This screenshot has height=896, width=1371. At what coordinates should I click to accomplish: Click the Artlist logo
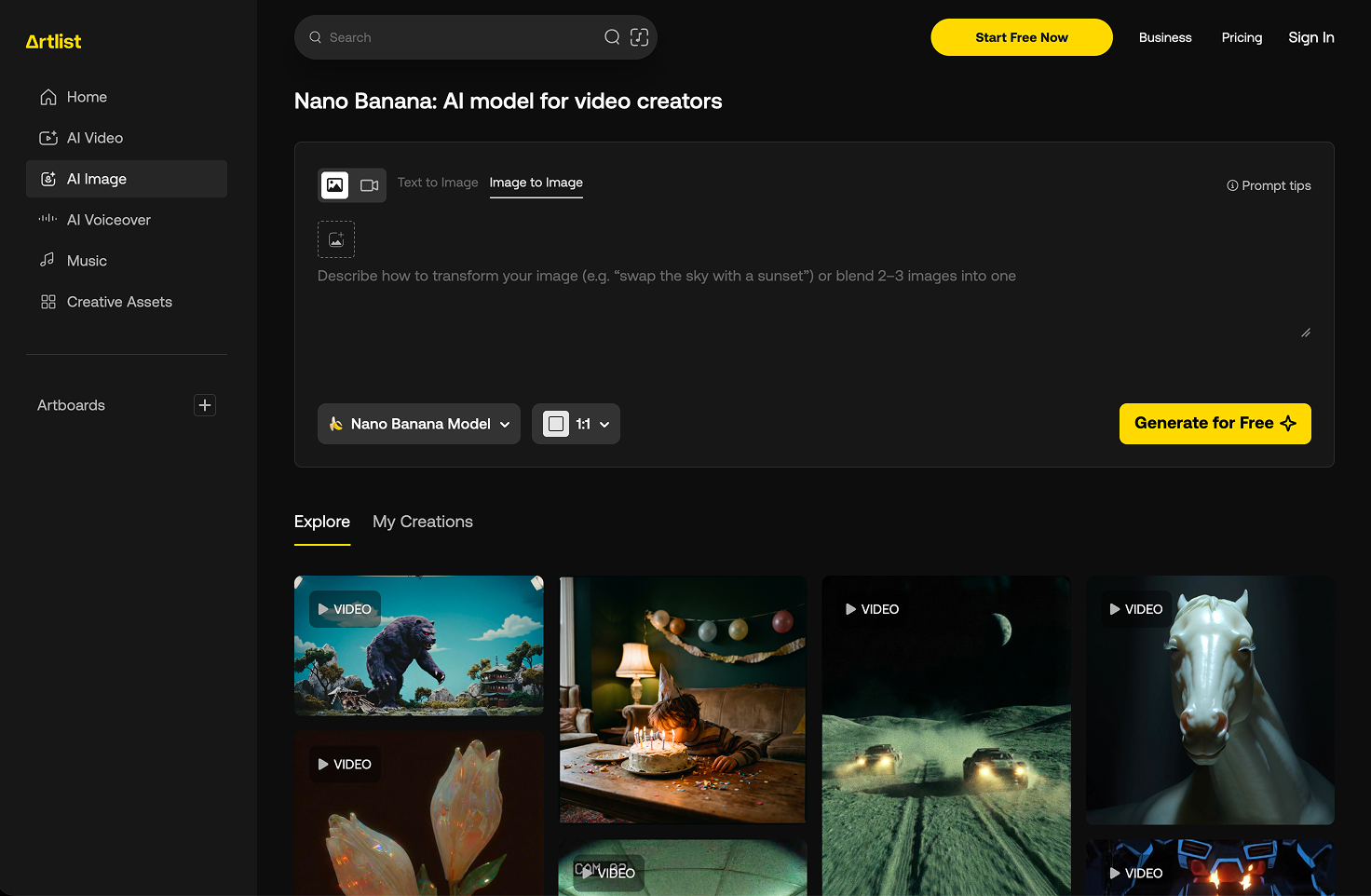(x=53, y=41)
